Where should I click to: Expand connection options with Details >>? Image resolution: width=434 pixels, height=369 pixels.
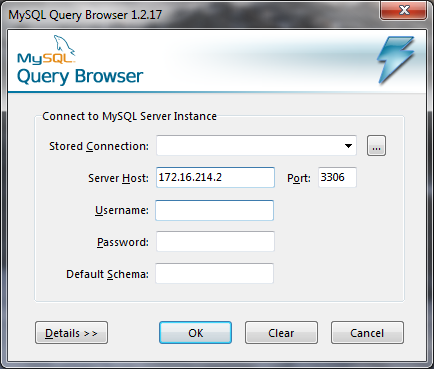point(71,333)
